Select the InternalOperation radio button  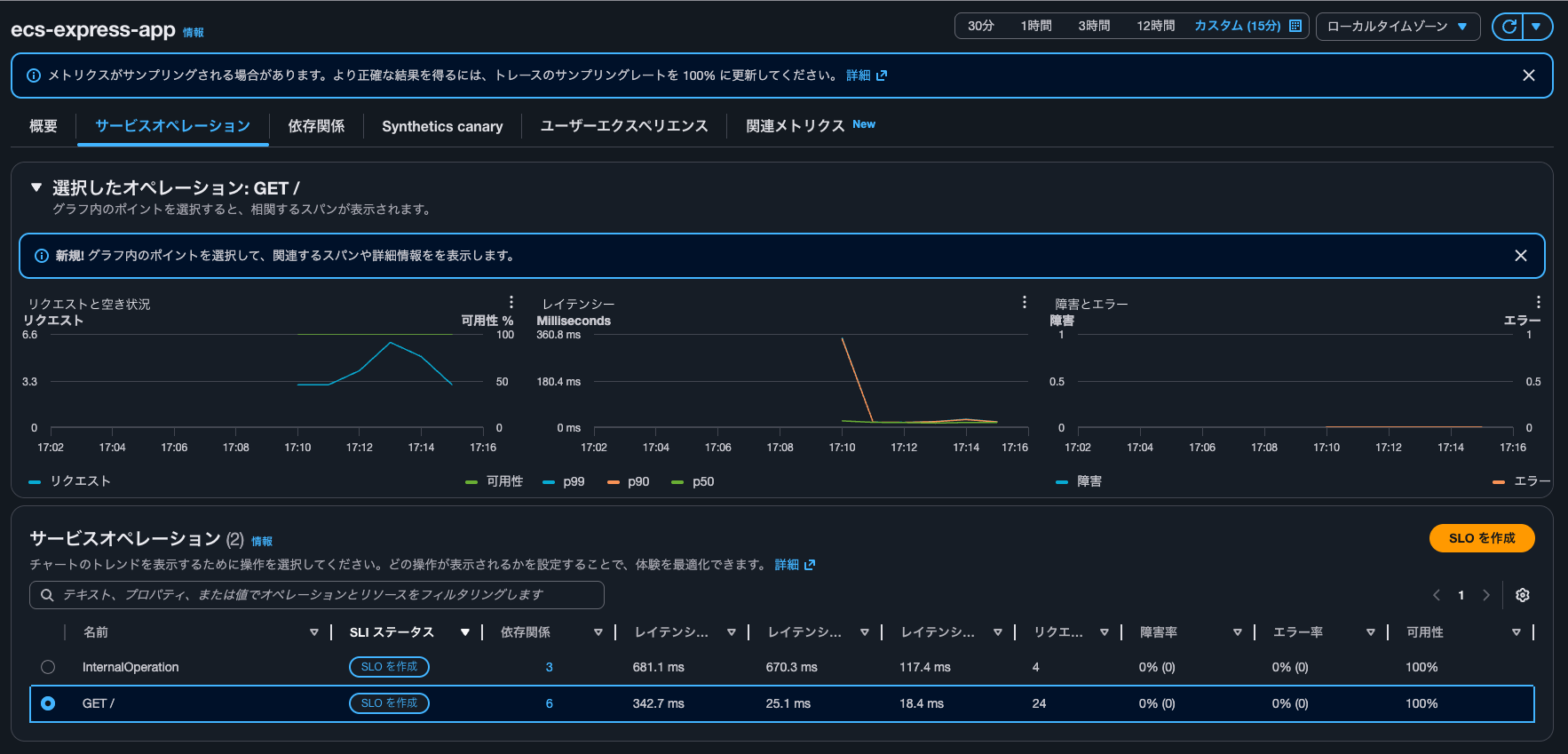[x=48, y=667]
